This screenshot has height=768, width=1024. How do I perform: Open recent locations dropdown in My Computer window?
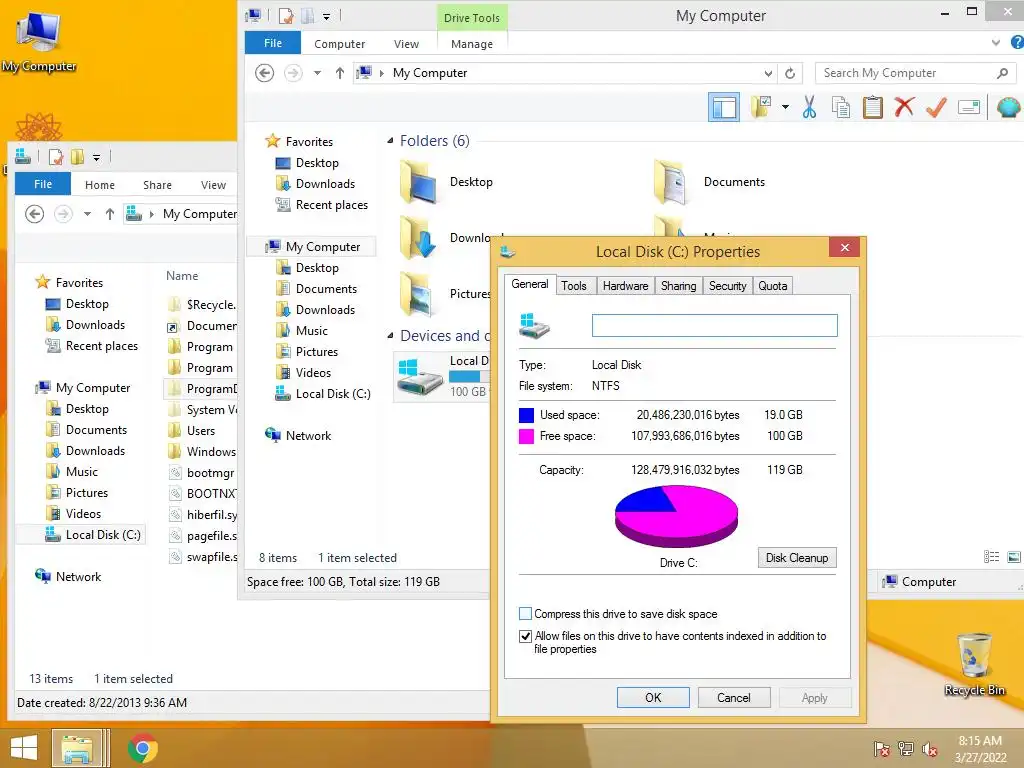(317, 73)
